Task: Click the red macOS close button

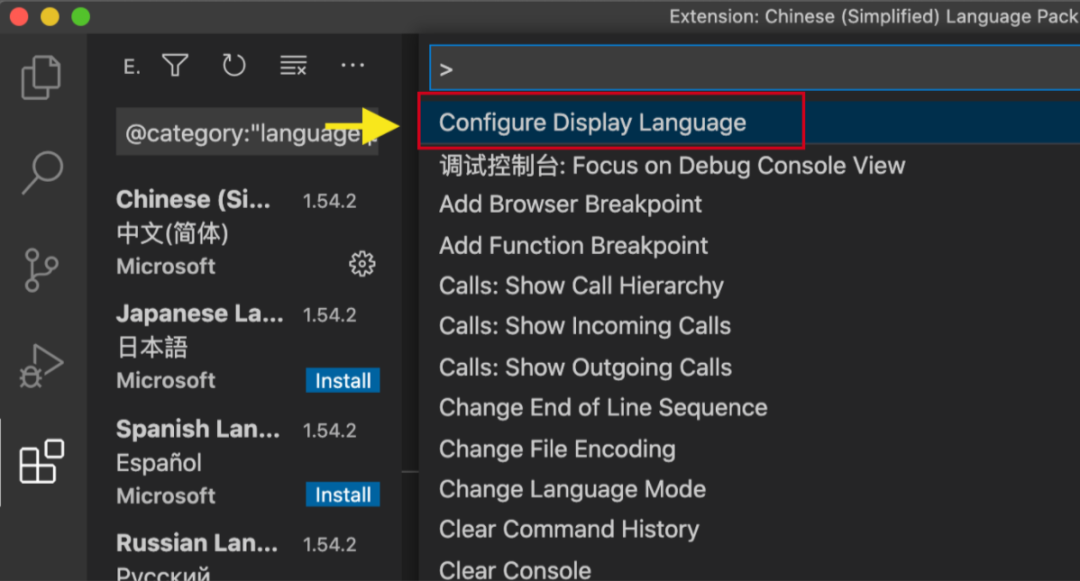Action: coord(19,16)
